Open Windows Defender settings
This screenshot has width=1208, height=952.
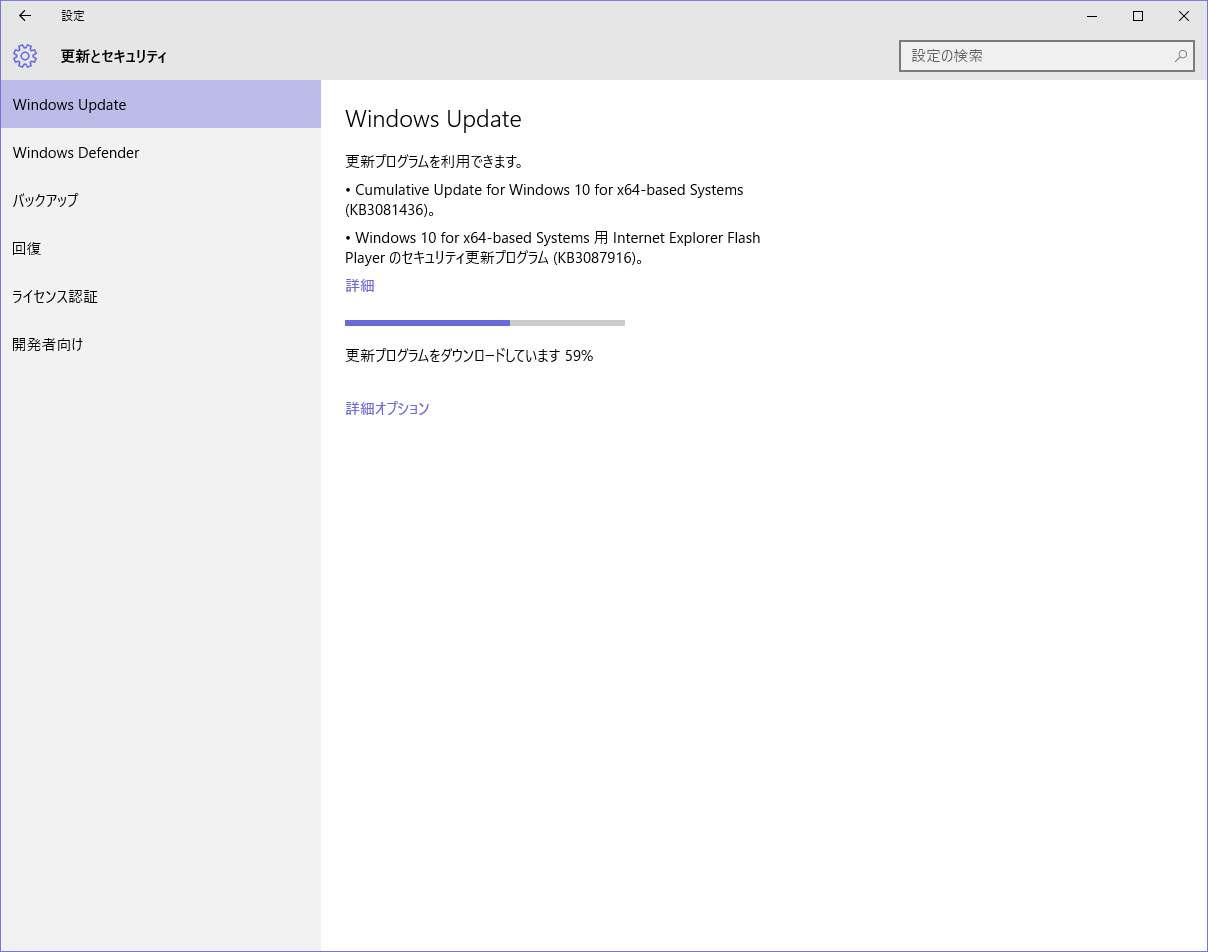coord(160,152)
